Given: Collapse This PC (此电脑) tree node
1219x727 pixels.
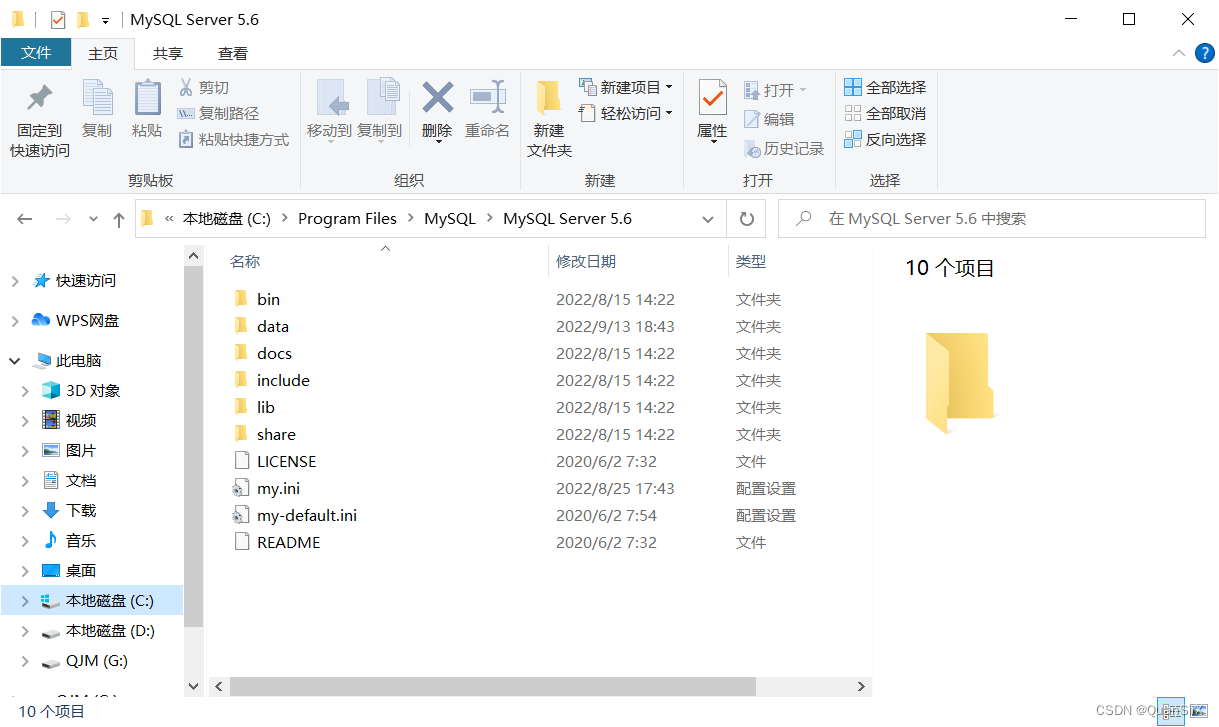Looking at the screenshot, I should (x=15, y=361).
